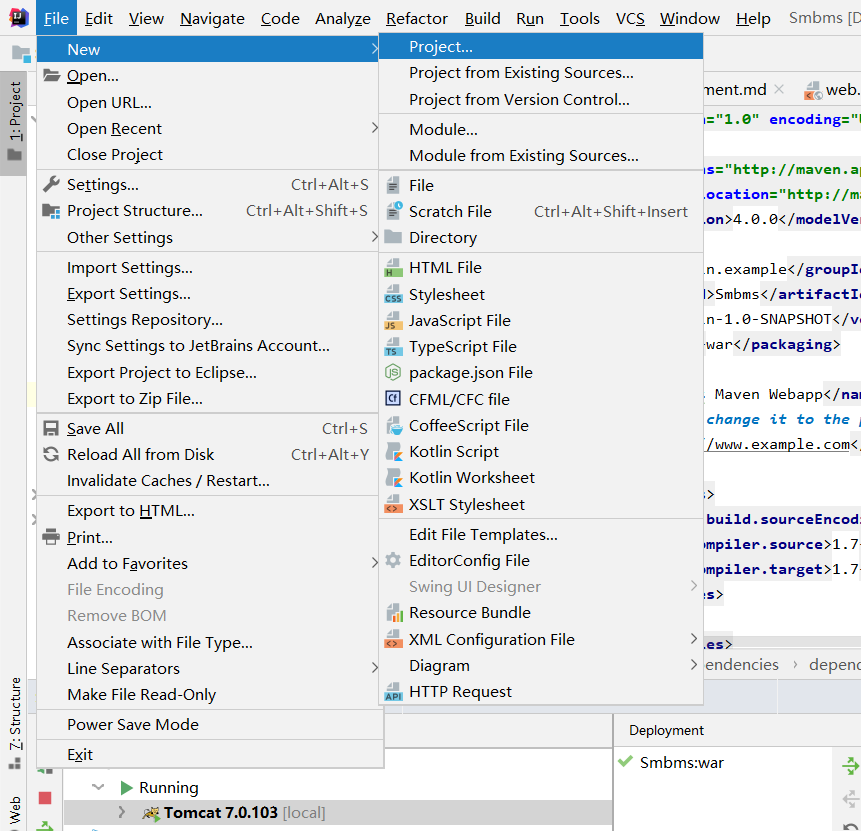The width and height of the screenshot is (861, 831).
Task: Select Edit File Templates...
Action: pos(541,534)
